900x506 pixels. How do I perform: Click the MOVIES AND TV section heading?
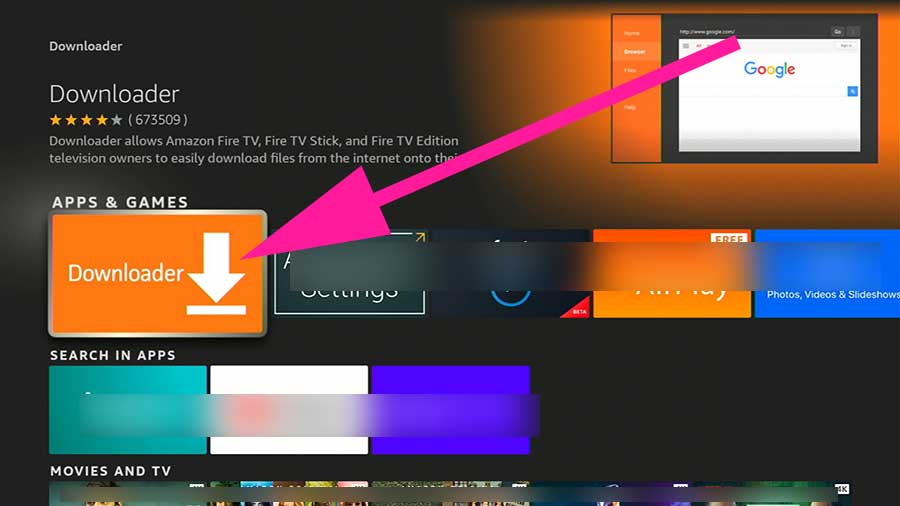(x=111, y=471)
